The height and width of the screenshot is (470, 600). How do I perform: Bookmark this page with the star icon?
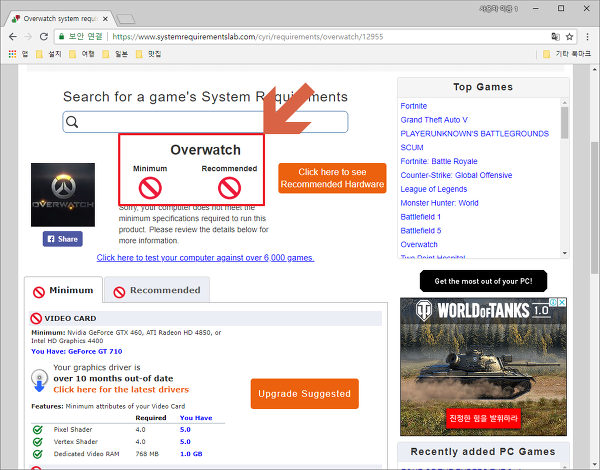click(x=569, y=37)
